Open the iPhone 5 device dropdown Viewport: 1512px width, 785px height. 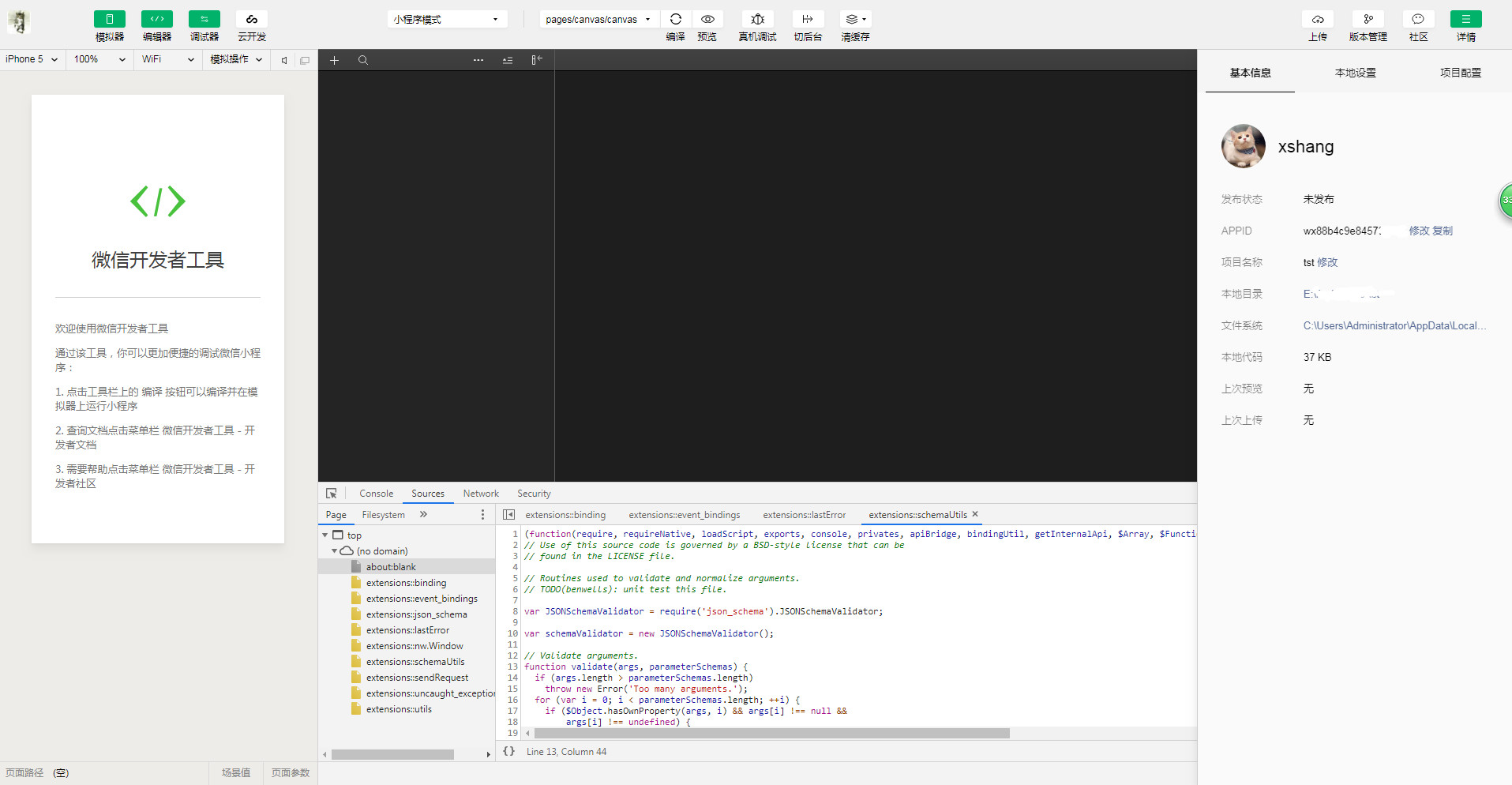[32, 59]
